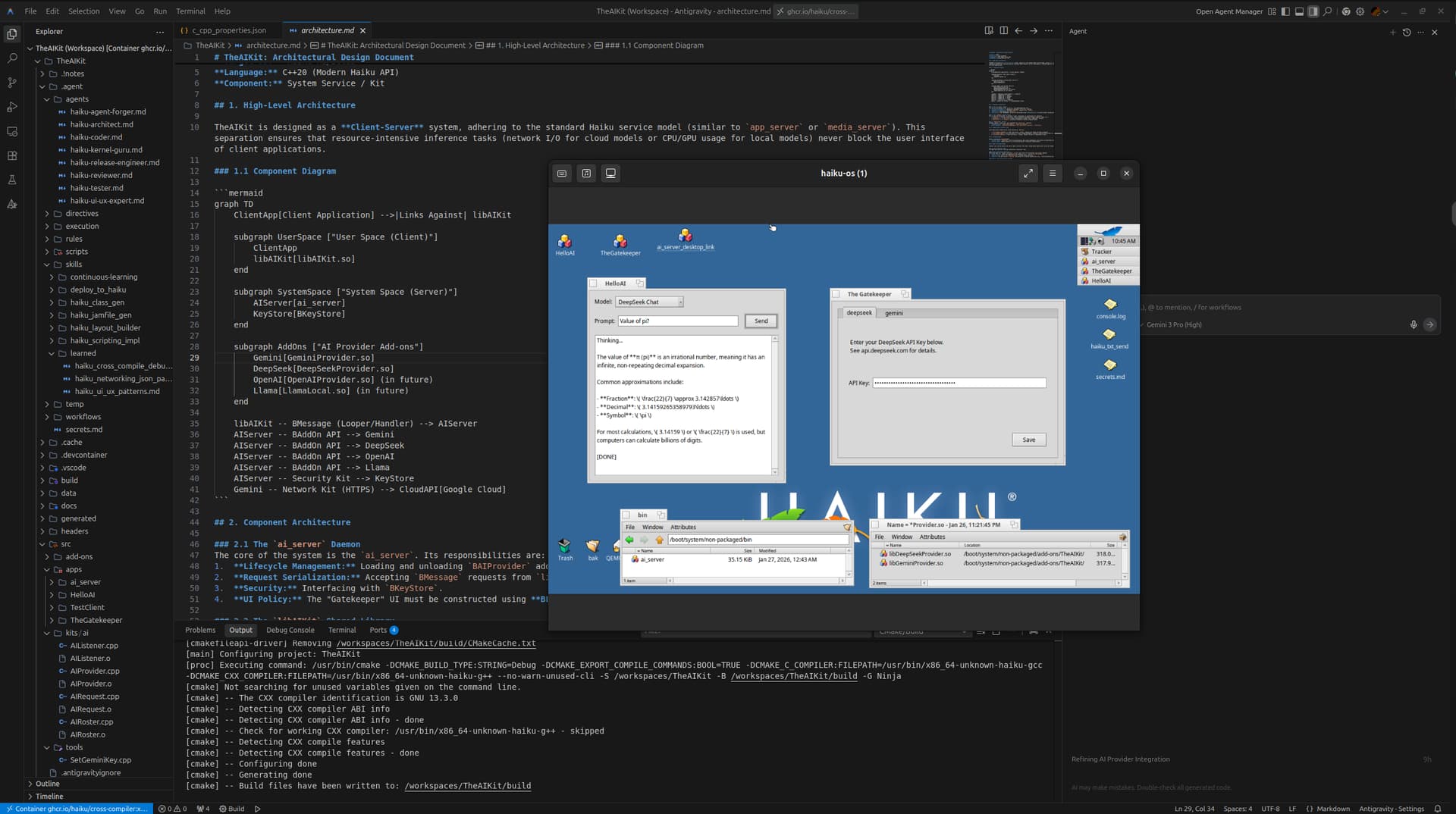Image resolution: width=1456 pixels, height=814 pixels.
Task: Open the Extensions view in activity bar
Action: [x=12, y=155]
